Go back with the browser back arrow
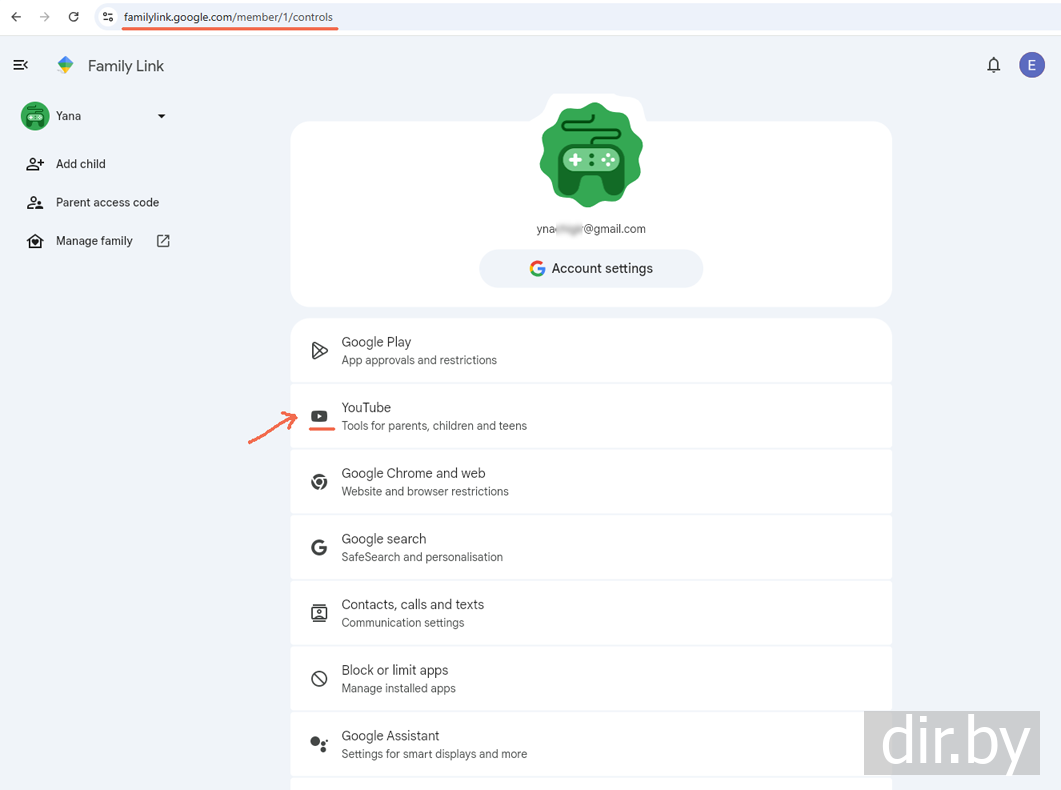 coord(16,17)
